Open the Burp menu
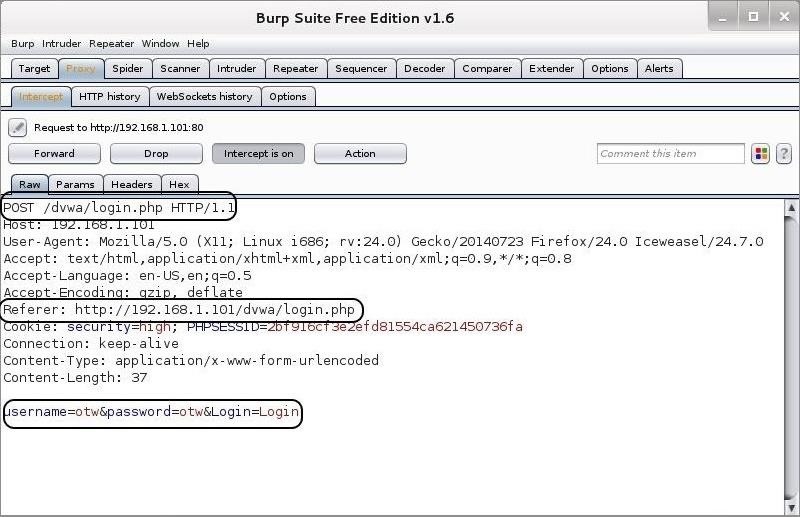The image size is (800, 517). pos(22,44)
